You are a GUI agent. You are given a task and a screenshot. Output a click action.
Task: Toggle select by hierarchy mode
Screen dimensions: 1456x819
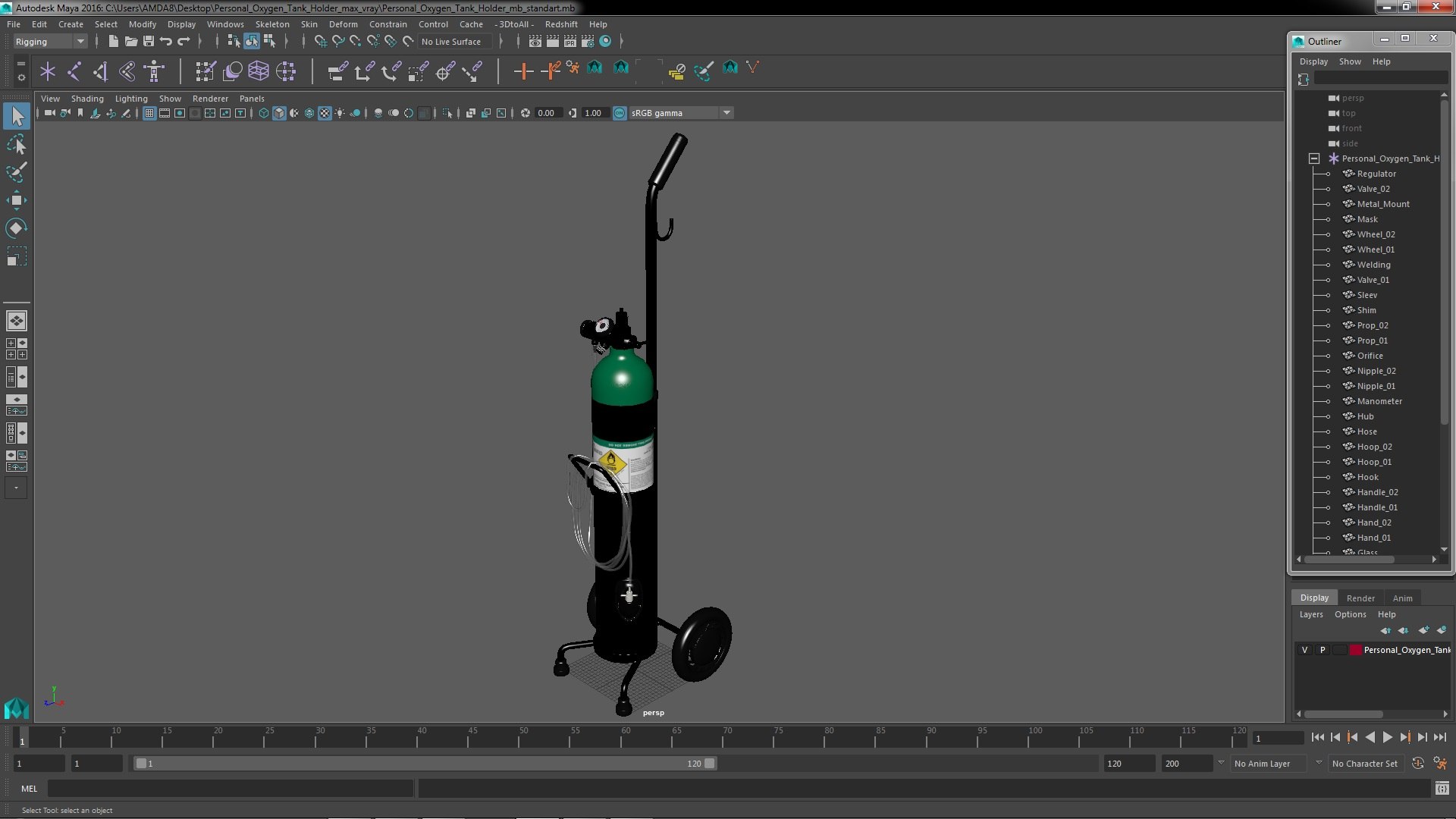point(234,42)
